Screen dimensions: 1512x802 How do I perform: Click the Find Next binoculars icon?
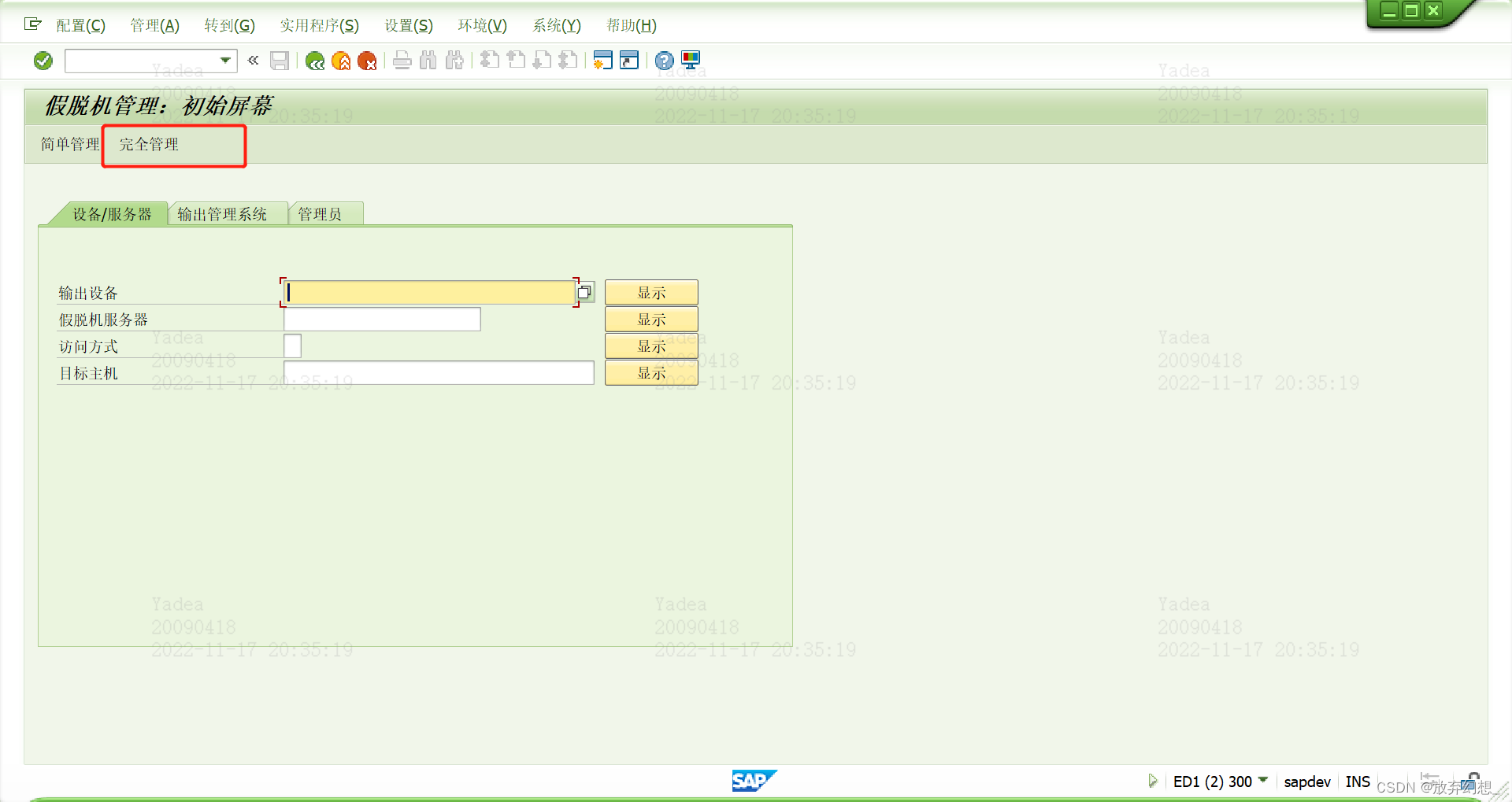(454, 61)
